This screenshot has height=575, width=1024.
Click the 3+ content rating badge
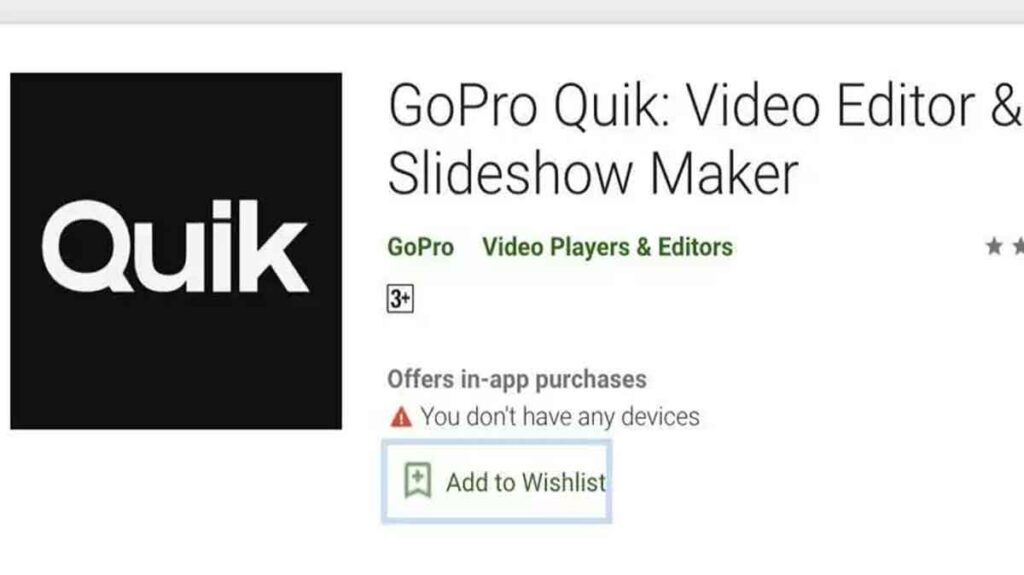[400, 299]
